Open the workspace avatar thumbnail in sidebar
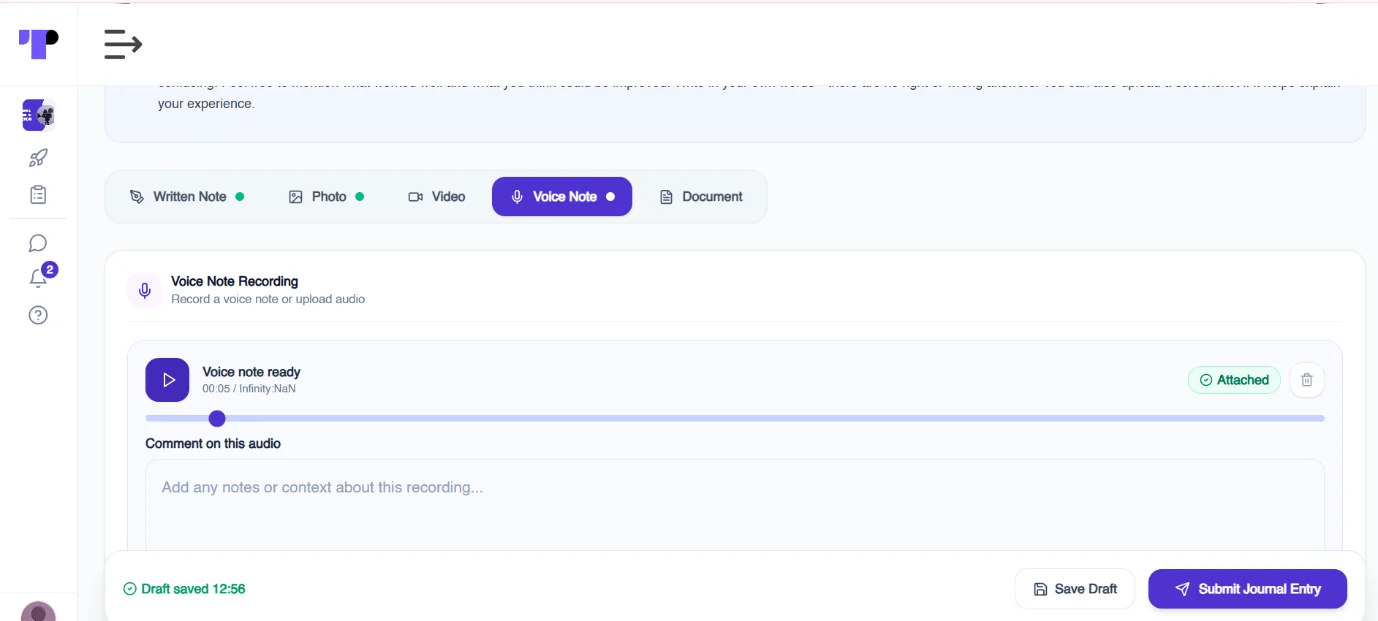Viewport: 1378px width, 621px height. pyautogui.click(x=38, y=115)
